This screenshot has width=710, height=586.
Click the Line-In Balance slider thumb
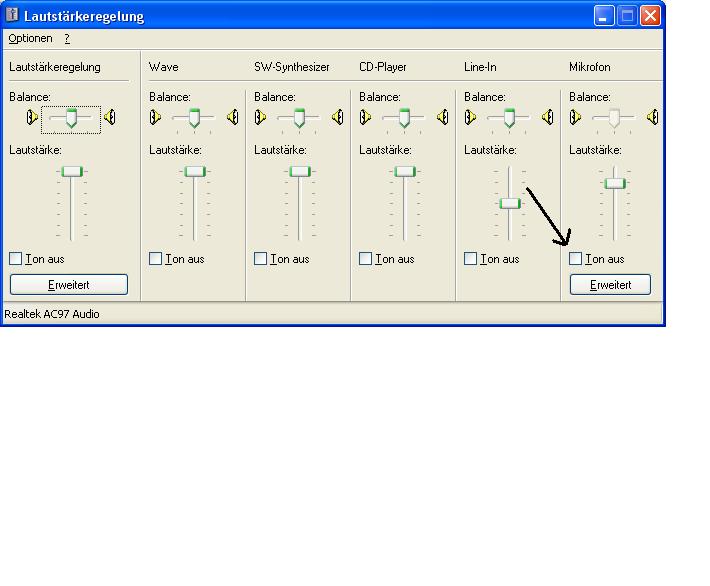(509, 118)
